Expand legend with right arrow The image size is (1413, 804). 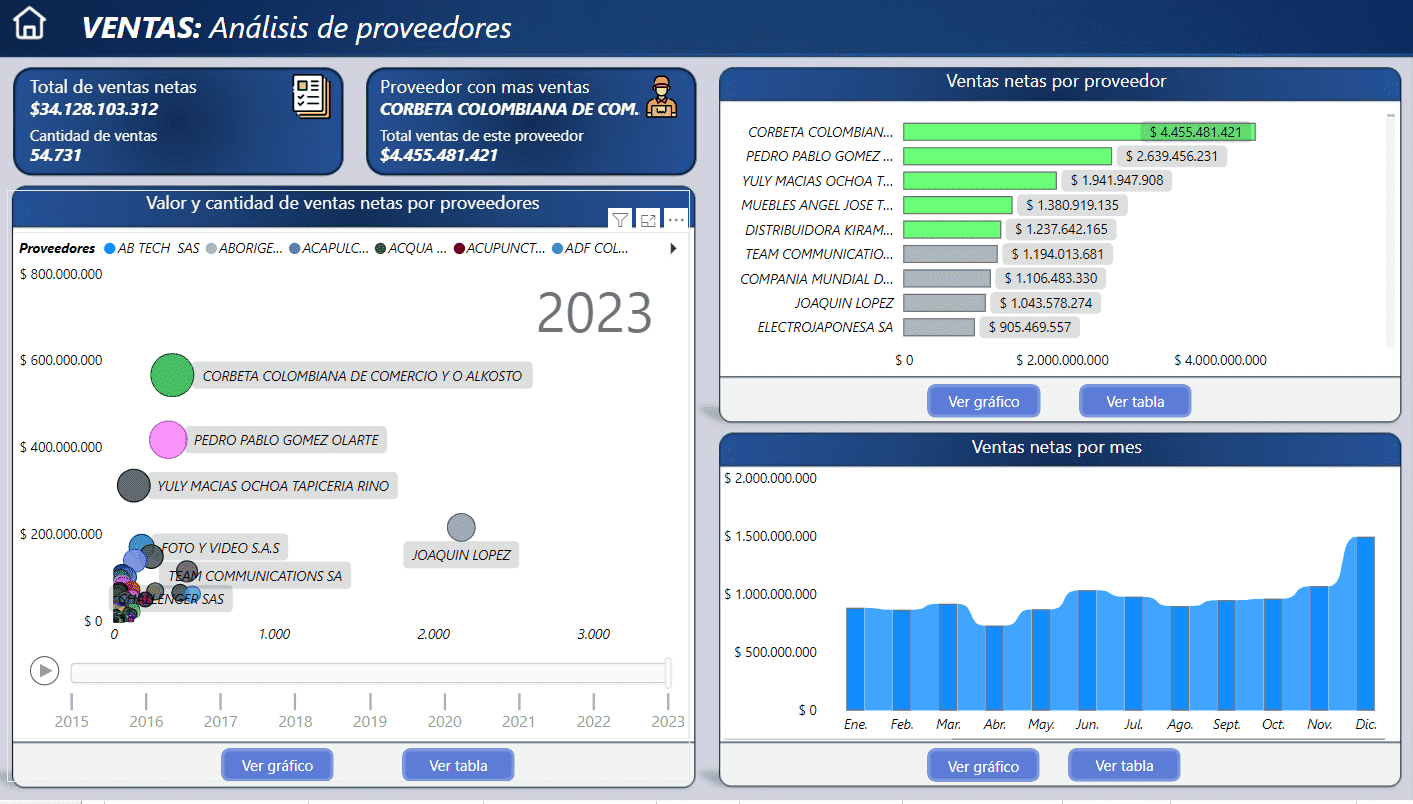673,248
